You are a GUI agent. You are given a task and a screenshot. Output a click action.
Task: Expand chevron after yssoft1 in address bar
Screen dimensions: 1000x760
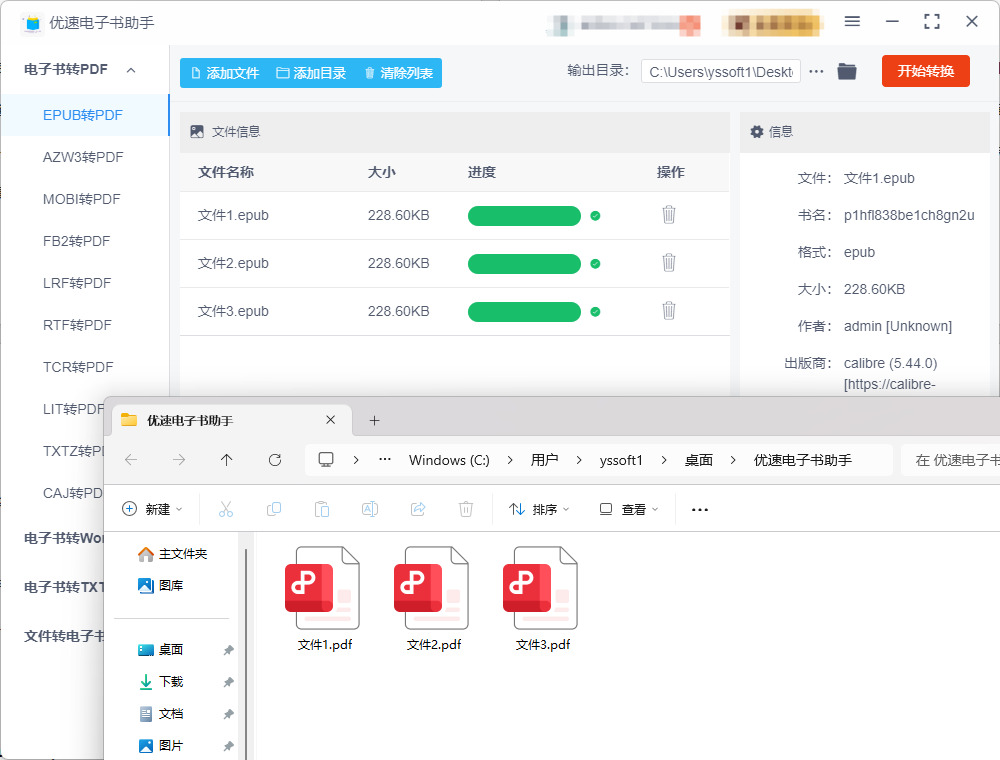(664, 460)
